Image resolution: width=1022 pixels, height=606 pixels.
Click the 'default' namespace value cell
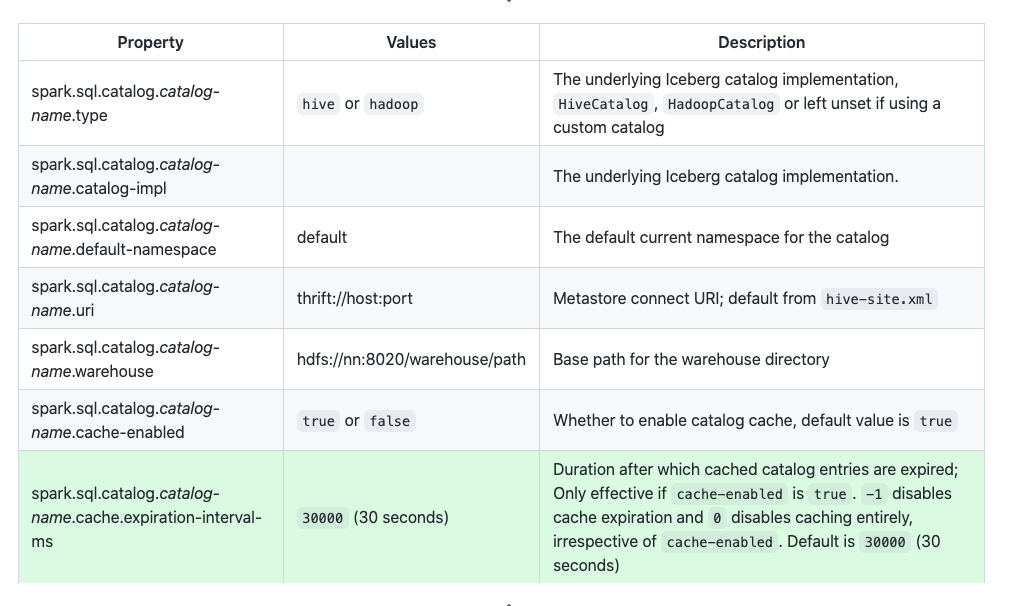coord(322,237)
